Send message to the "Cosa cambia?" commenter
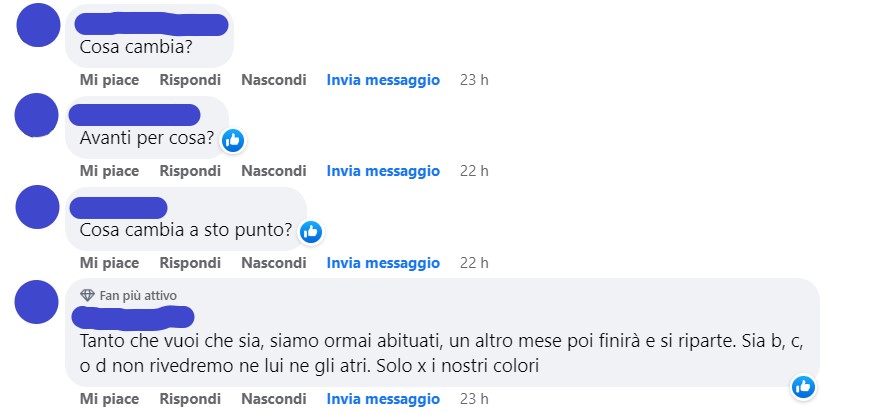Image resolution: width=871 pixels, height=413 pixels. tap(383, 80)
